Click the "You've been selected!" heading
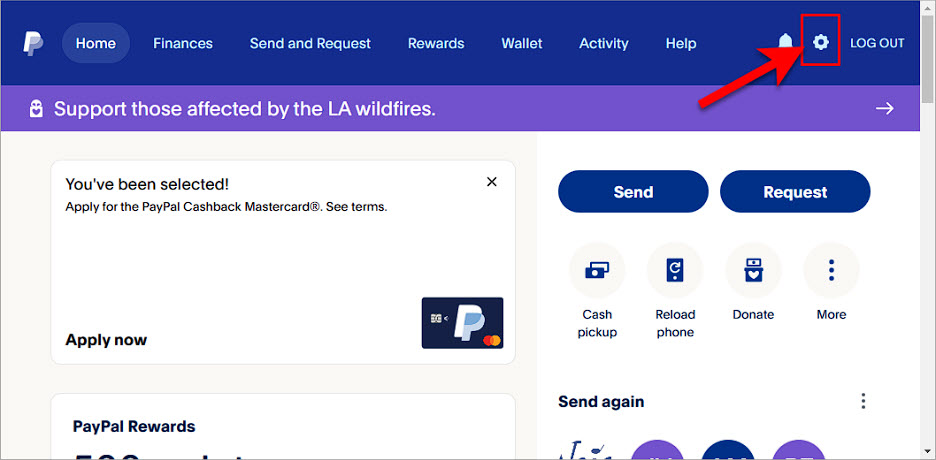This screenshot has width=936, height=460. click(147, 184)
